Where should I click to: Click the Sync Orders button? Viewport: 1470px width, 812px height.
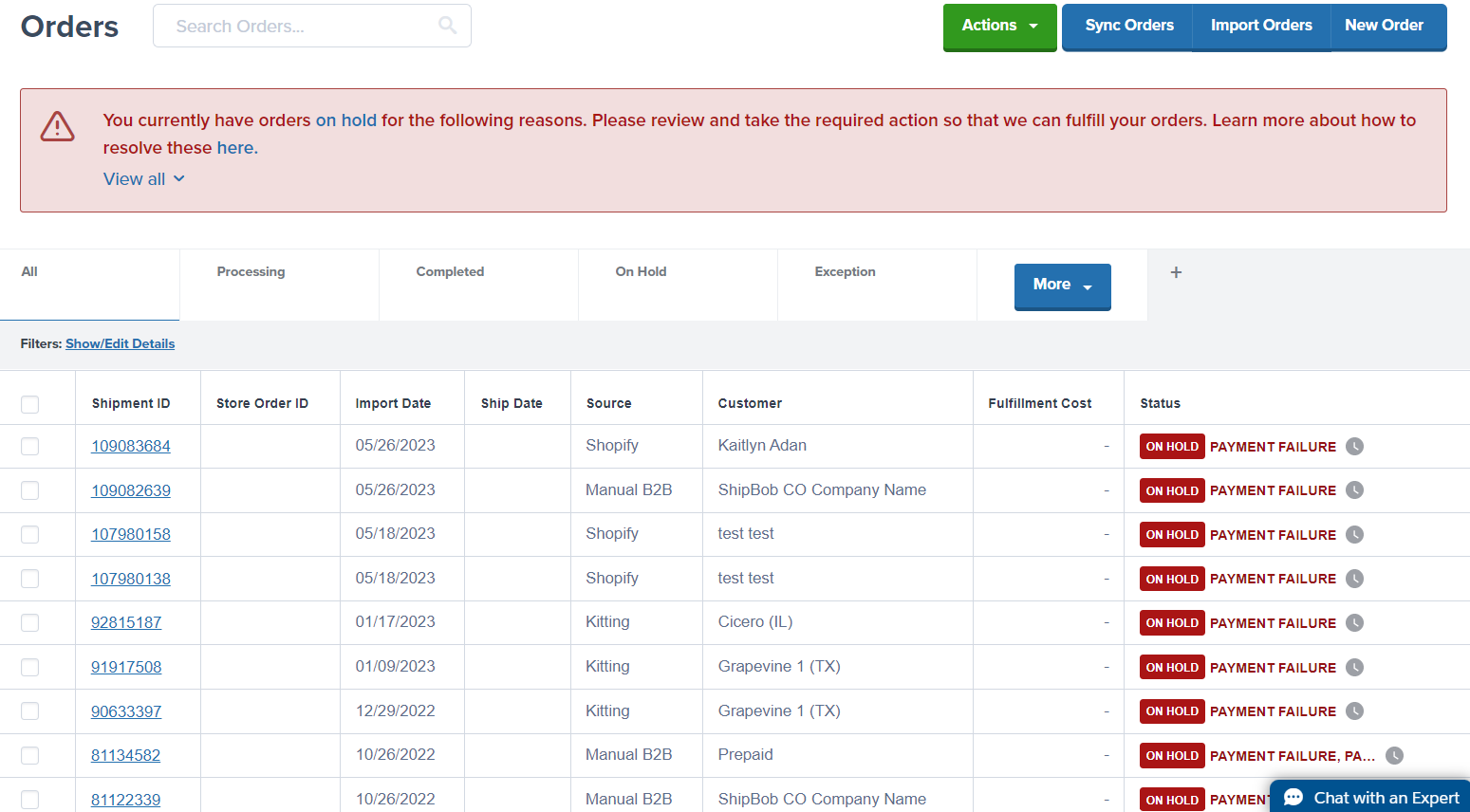[1129, 27]
